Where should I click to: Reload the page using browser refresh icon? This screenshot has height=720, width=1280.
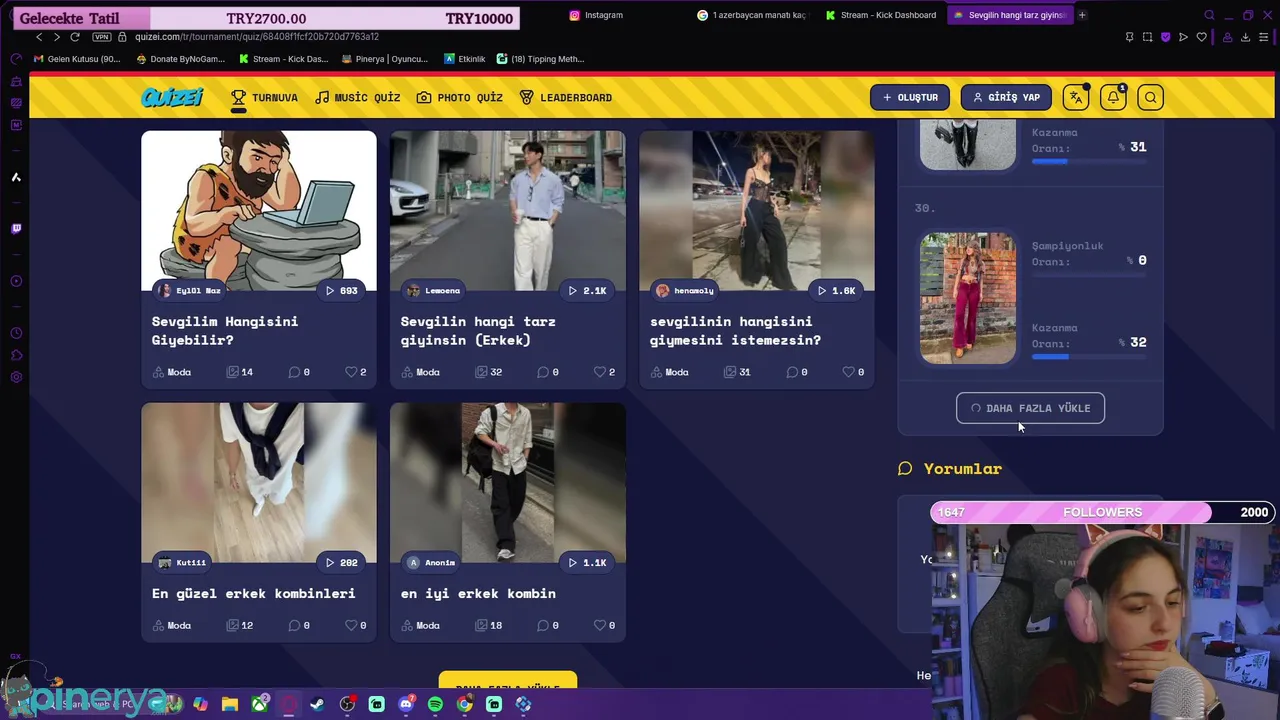pos(74,37)
